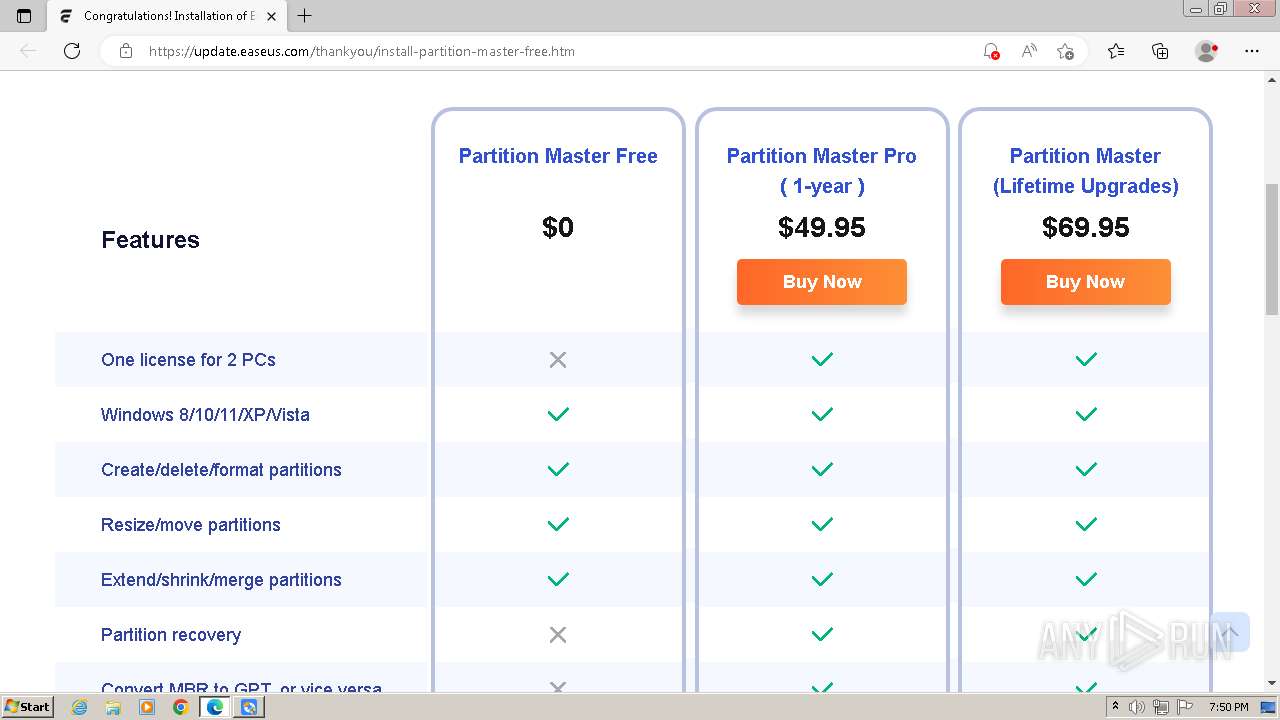Open a new tab with plus icon
The width and height of the screenshot is (1280, 720).
coord(305,16)
